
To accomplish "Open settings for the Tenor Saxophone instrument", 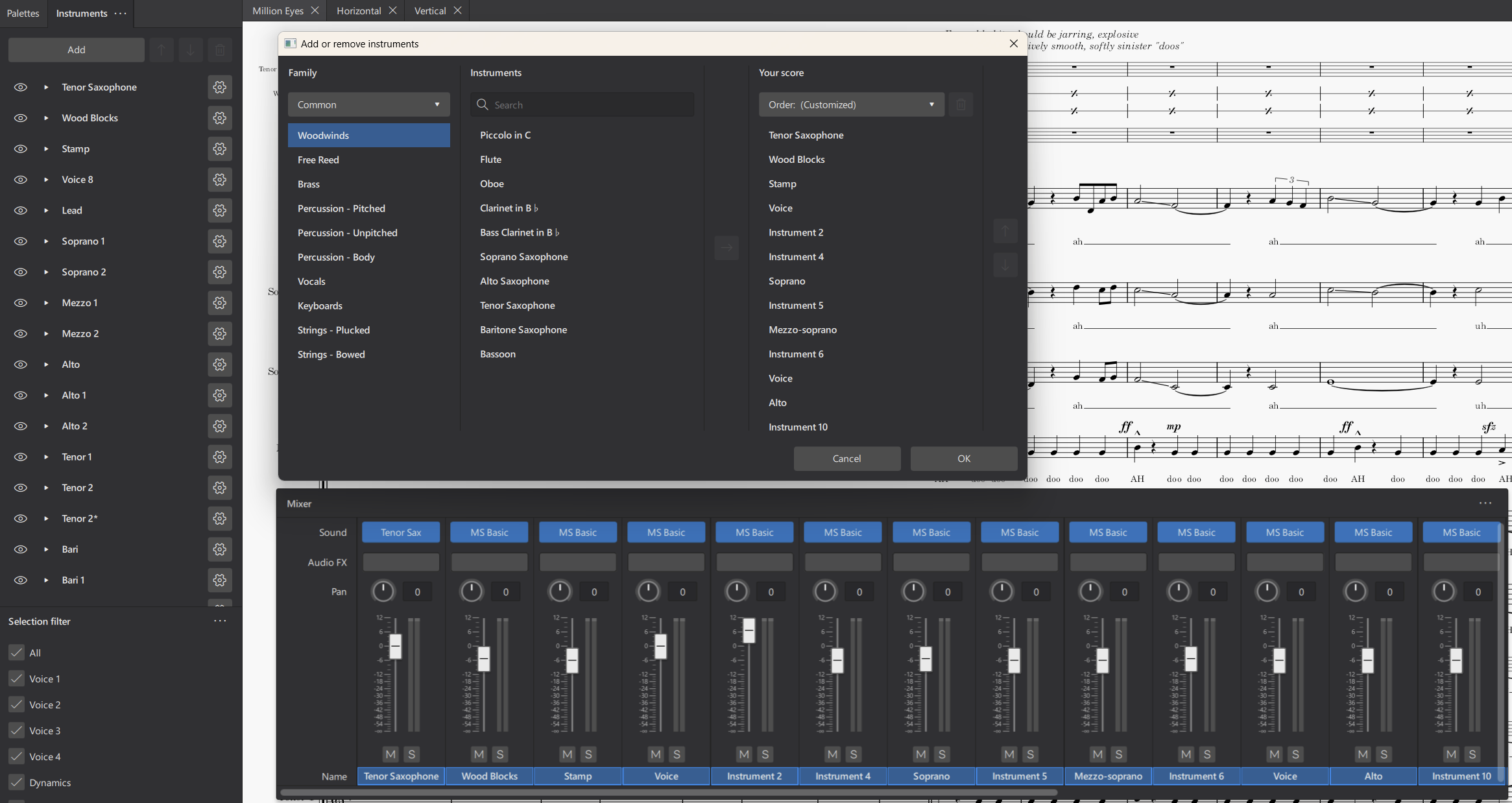I will 220,87.
